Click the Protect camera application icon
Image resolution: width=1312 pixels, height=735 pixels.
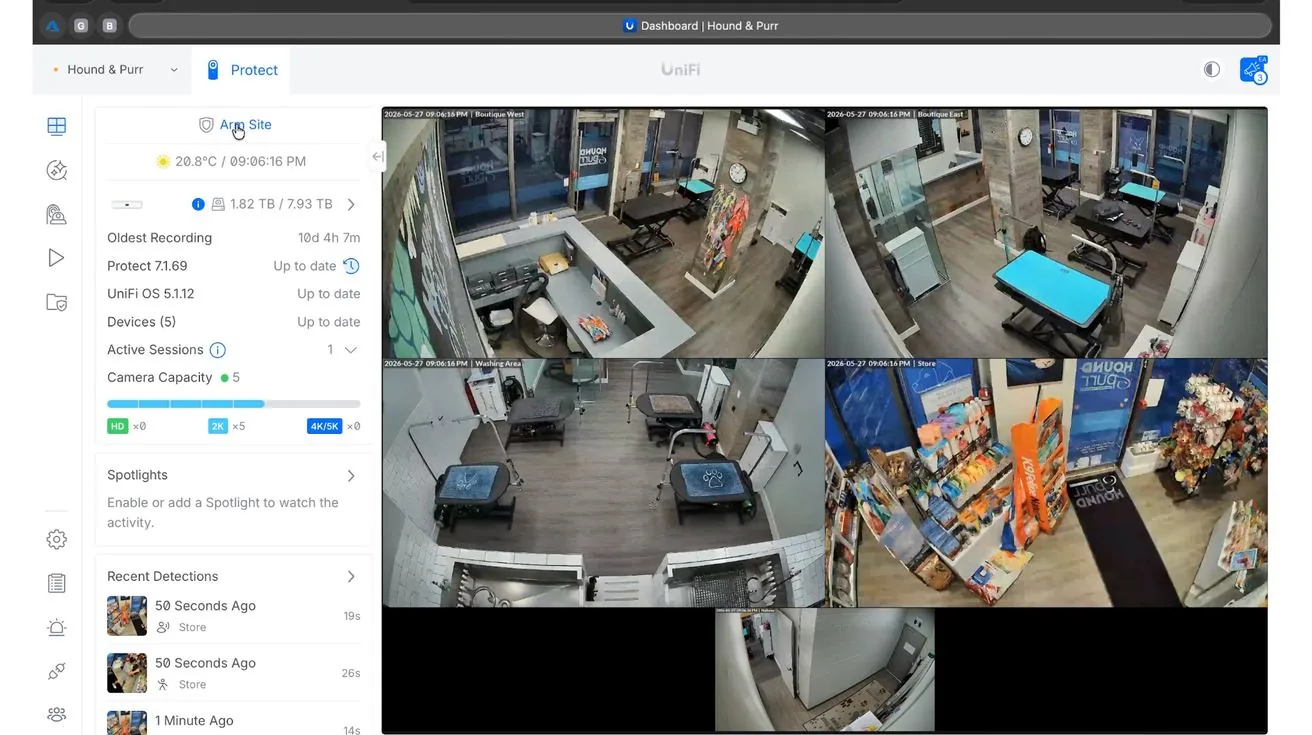(212, 70)
